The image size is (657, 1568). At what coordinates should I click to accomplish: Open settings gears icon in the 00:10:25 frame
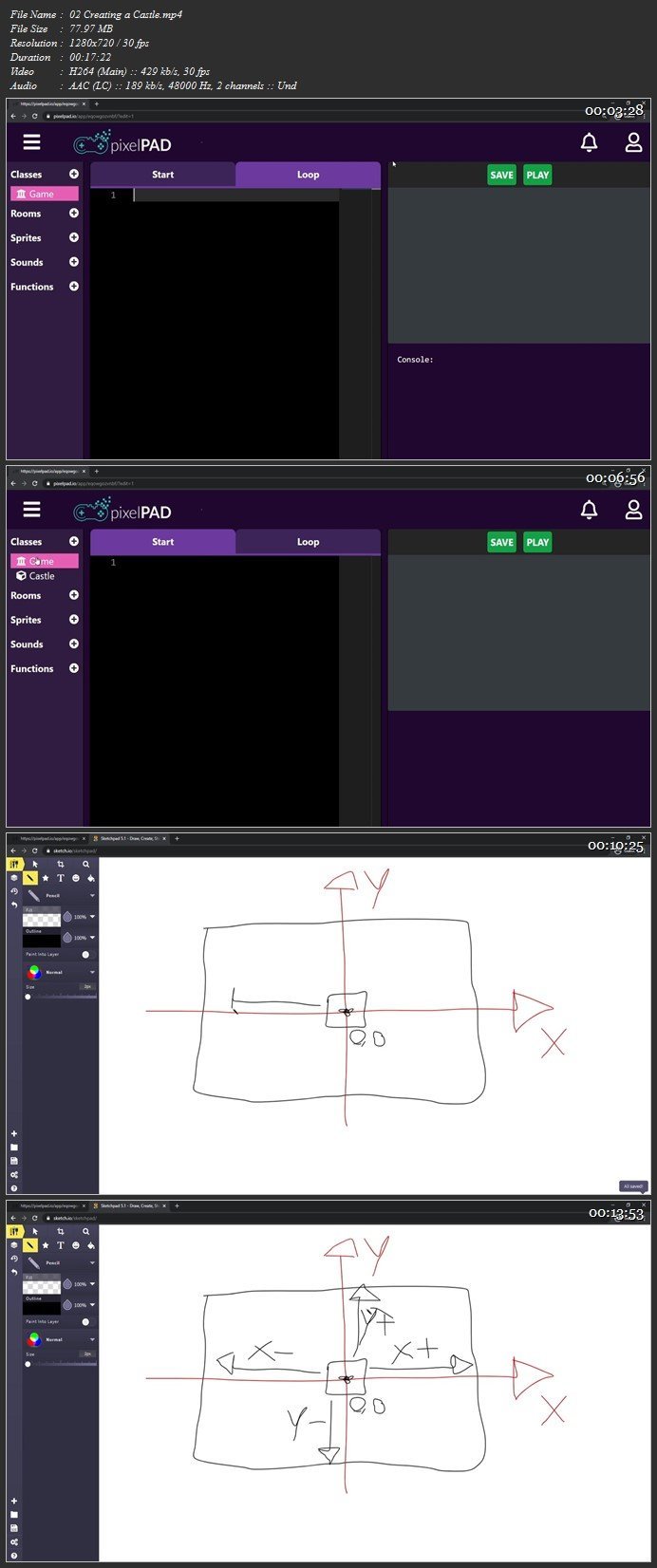(x=13, y=1175)
